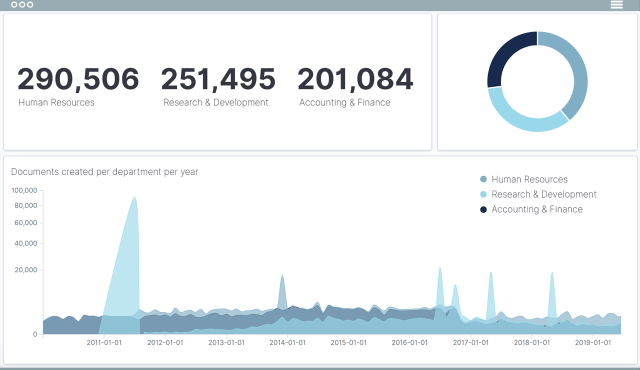
Task: Click the 2016-01-01 axis label
Action: point(409,343)
